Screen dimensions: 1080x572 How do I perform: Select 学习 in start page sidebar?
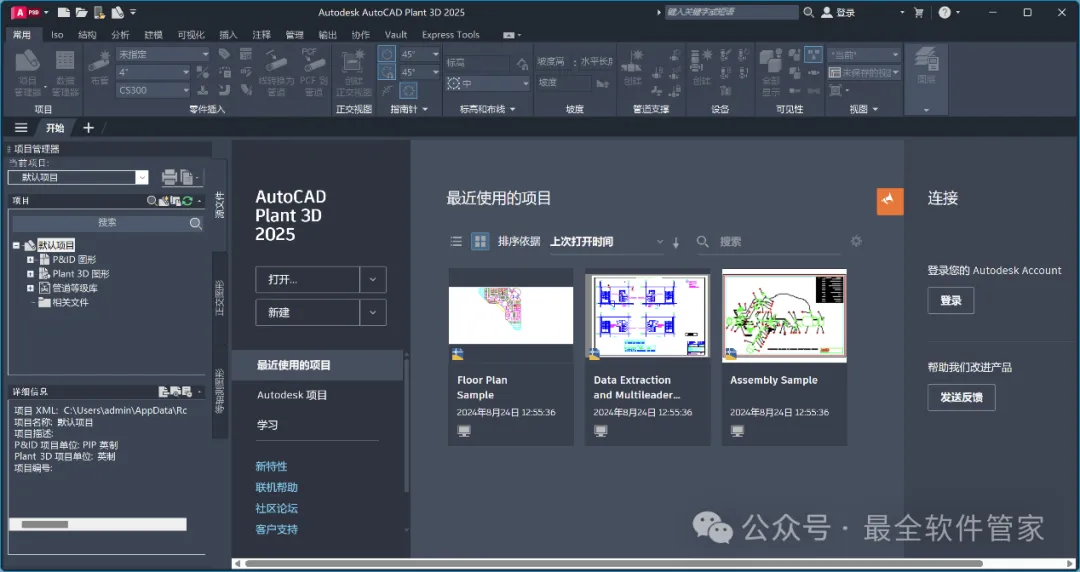[x=267, y=425]
